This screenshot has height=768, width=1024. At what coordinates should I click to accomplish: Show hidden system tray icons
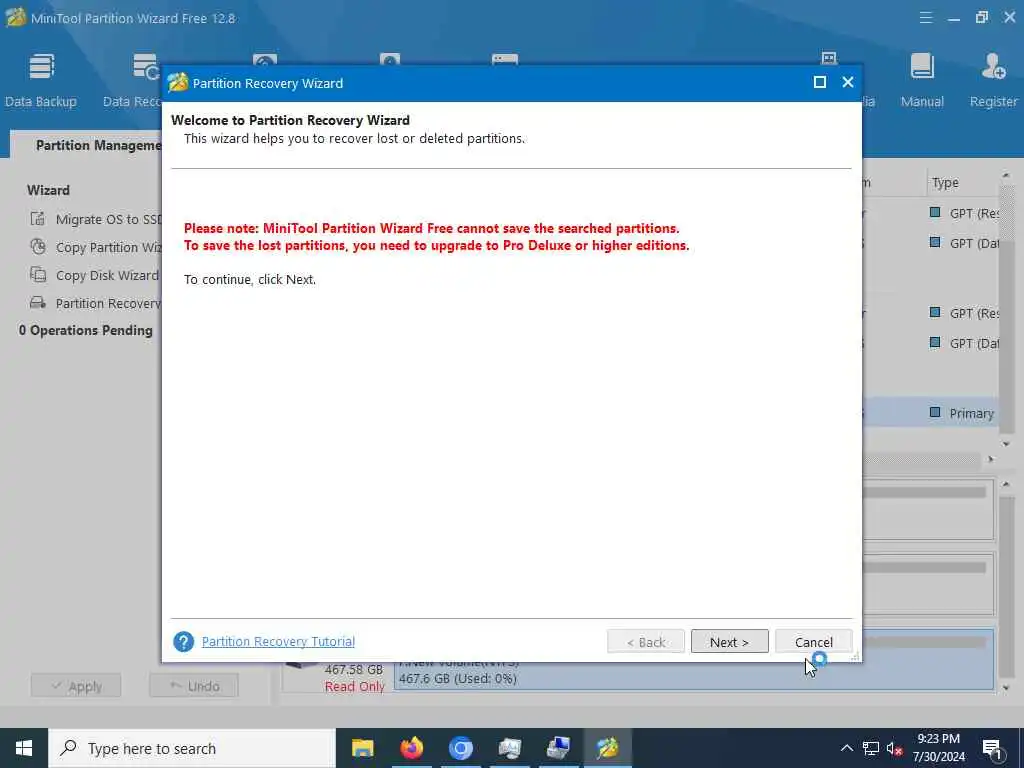(x=846, y=748)
